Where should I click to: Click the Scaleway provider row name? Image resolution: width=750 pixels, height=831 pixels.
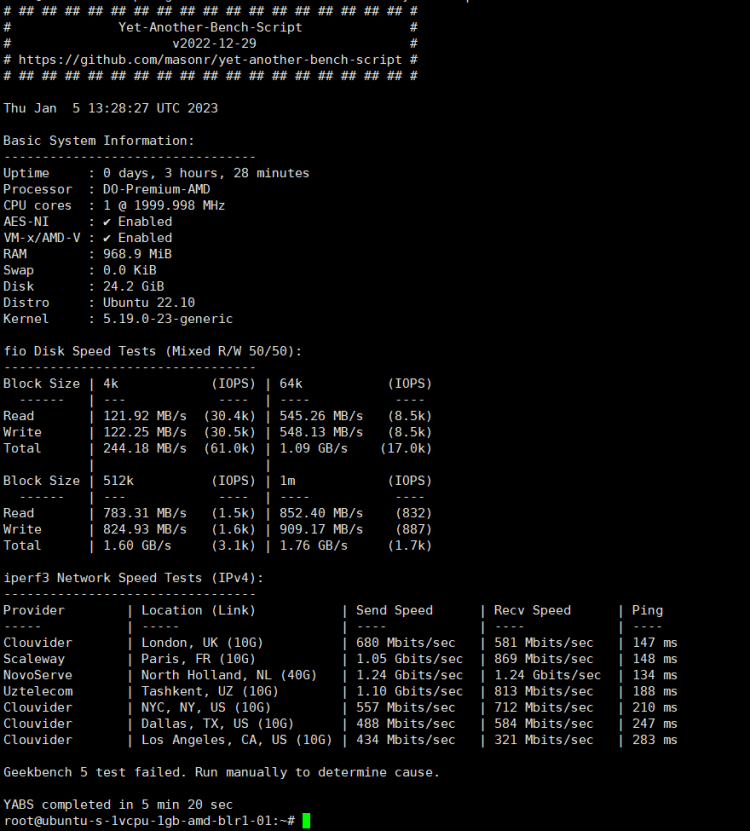34,659
